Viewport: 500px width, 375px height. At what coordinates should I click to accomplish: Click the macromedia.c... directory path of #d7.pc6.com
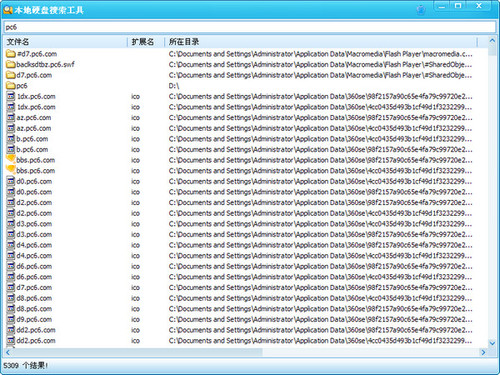[320, 54]
